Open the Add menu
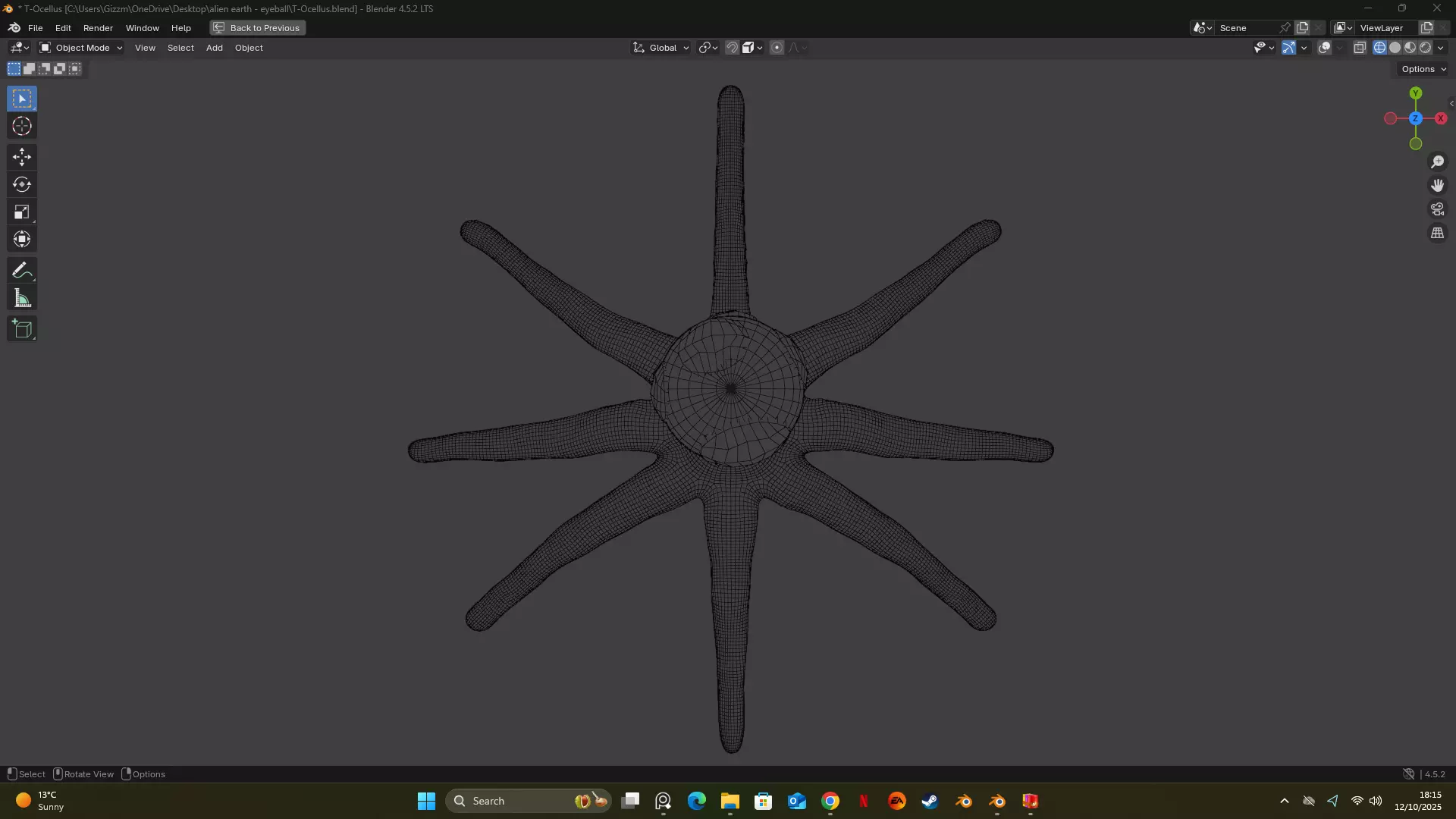1456x819 pixels. tap(215, 48)
